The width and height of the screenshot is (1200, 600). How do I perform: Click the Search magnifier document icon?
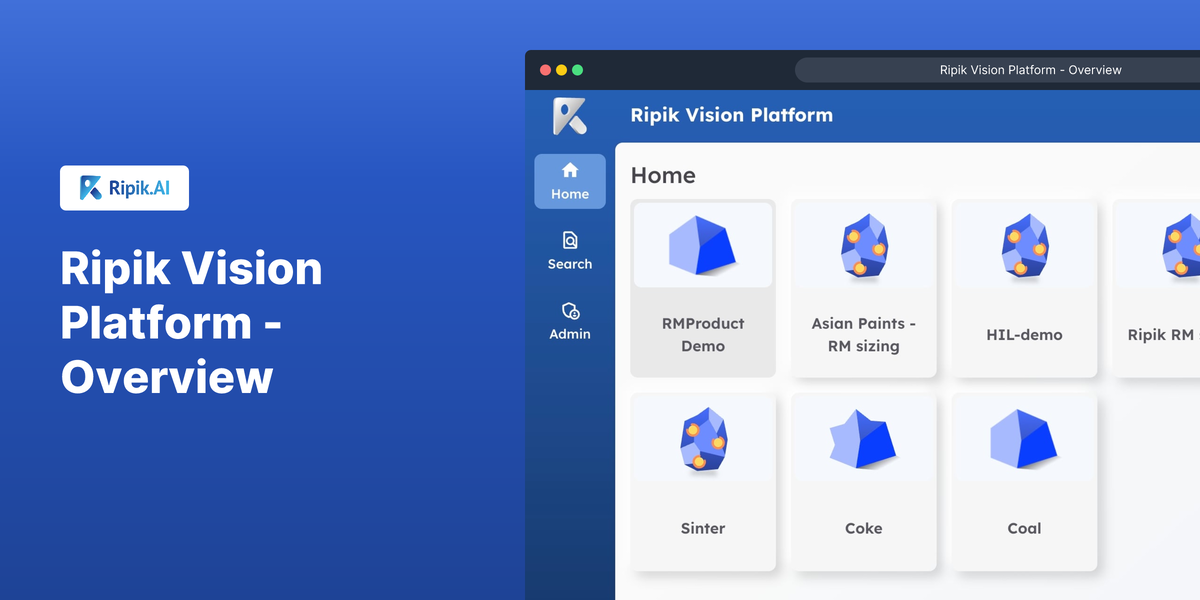(x=570, y=240)
